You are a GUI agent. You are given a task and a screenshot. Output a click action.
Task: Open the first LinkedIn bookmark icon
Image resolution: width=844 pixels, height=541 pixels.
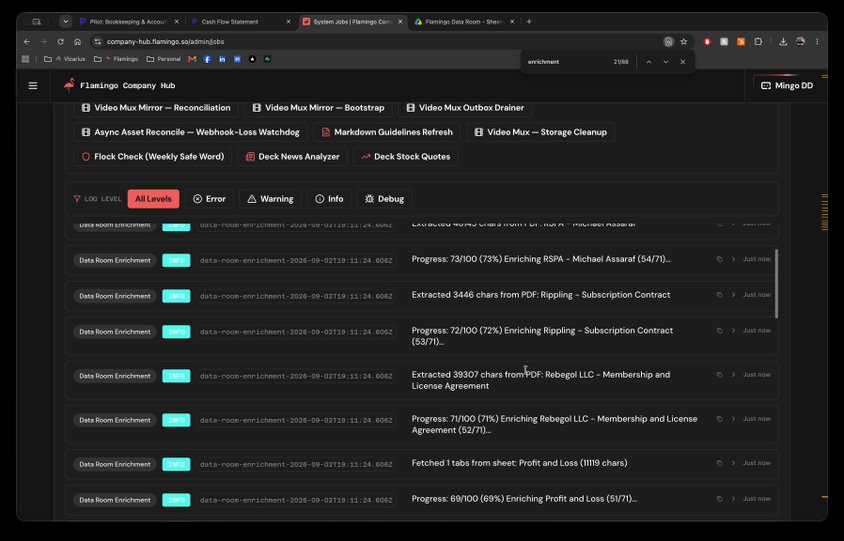coord(222,59)
